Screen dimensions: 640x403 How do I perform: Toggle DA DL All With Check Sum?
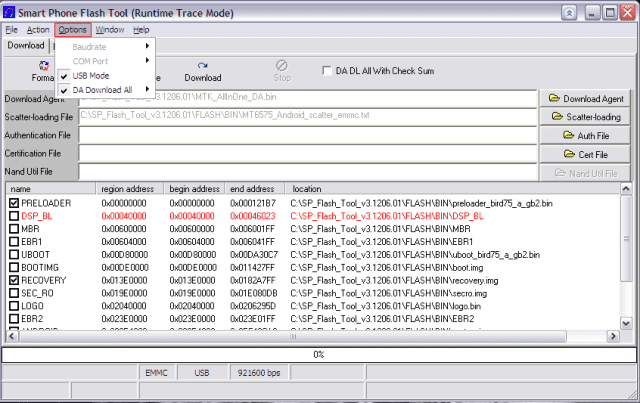(x=327, y=71)
